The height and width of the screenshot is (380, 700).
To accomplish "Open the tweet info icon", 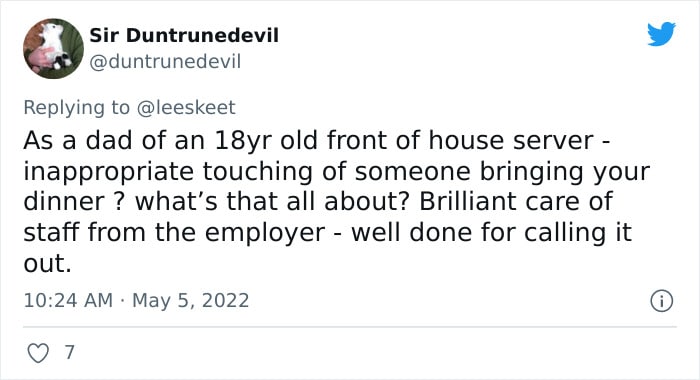I will click(x=661, y=301).
